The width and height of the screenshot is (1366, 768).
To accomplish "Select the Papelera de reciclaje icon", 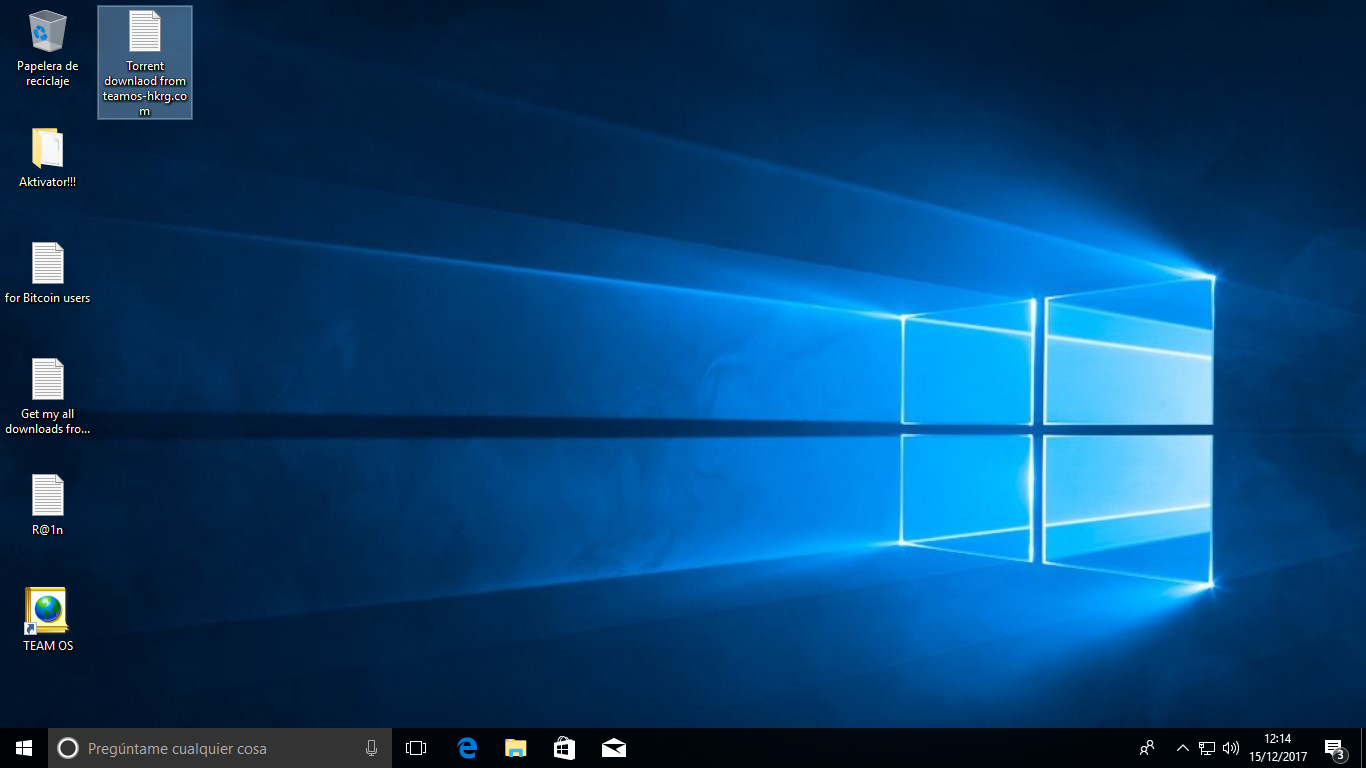I will (48, 48).
